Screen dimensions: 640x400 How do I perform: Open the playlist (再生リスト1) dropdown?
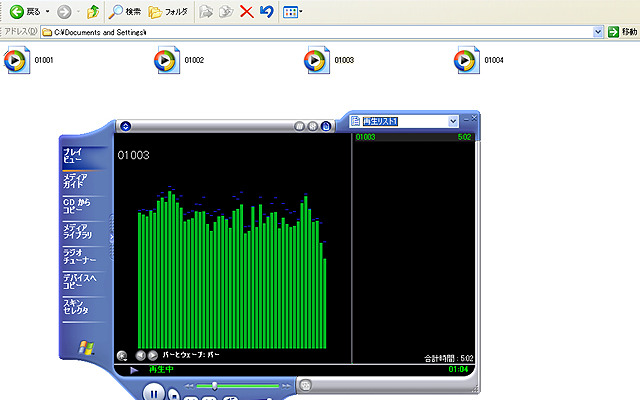(453, 121)
